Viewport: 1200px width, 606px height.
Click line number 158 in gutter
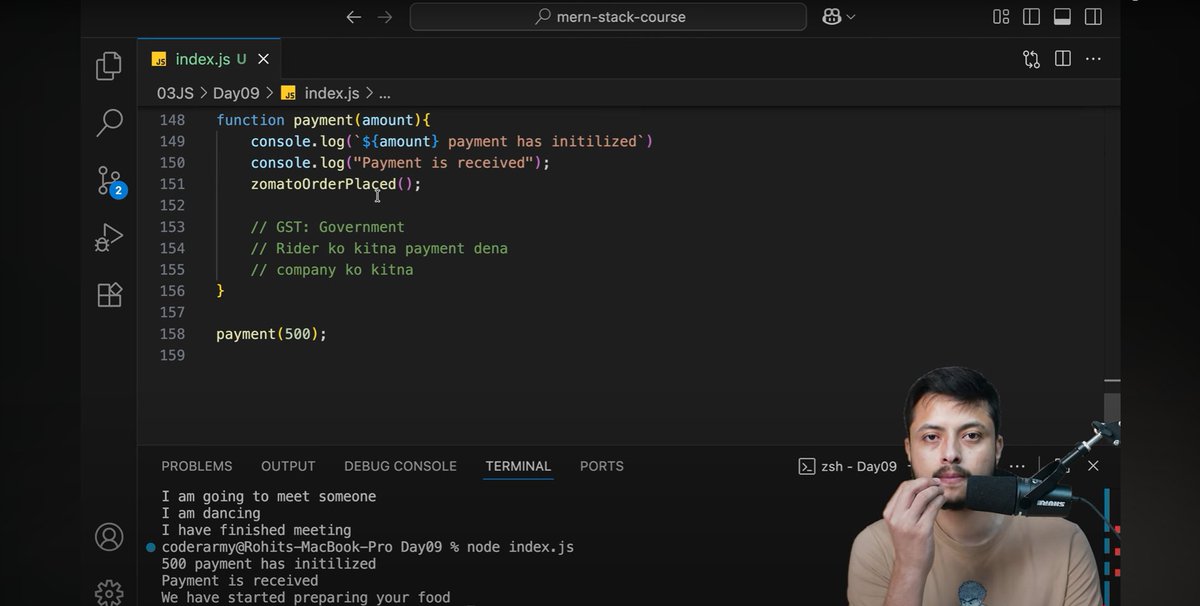point(172,334)
